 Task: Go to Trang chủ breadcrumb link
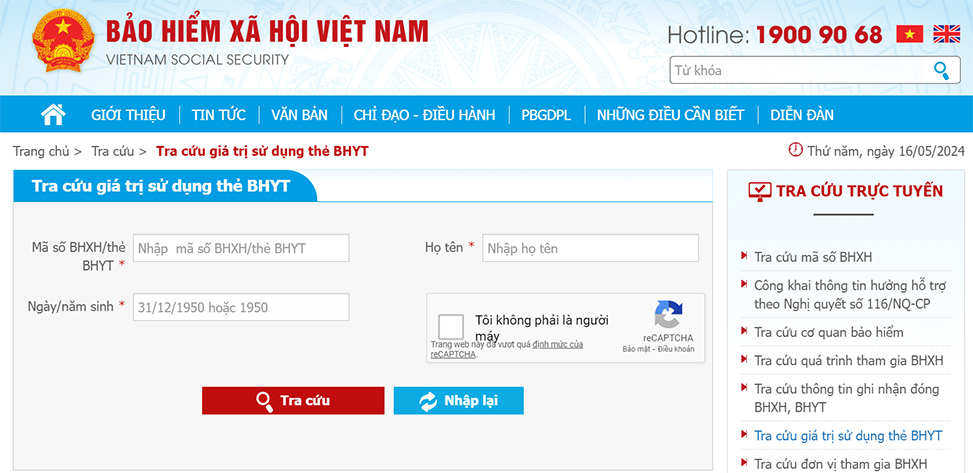[41, 151]
